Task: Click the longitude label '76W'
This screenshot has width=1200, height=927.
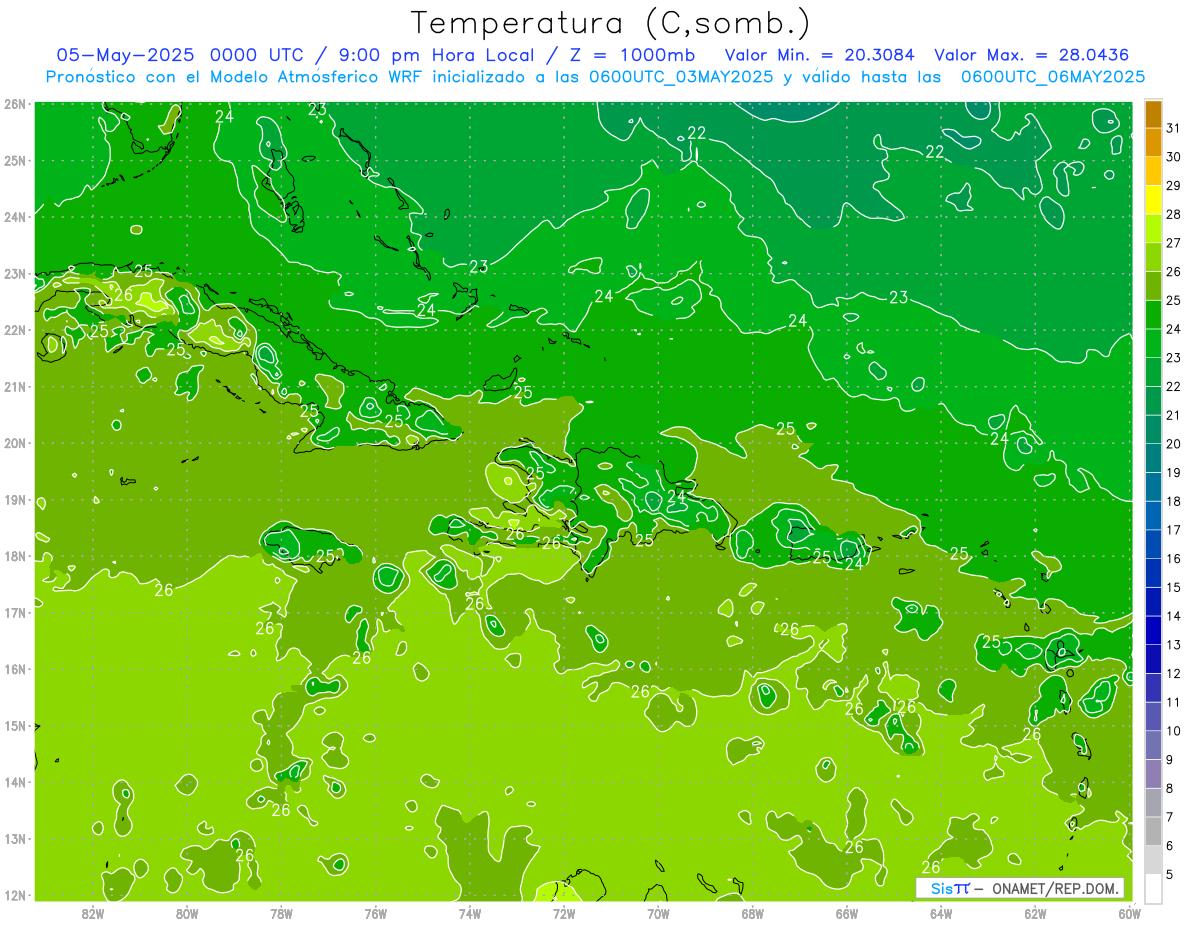Action: tap(376, 914)
